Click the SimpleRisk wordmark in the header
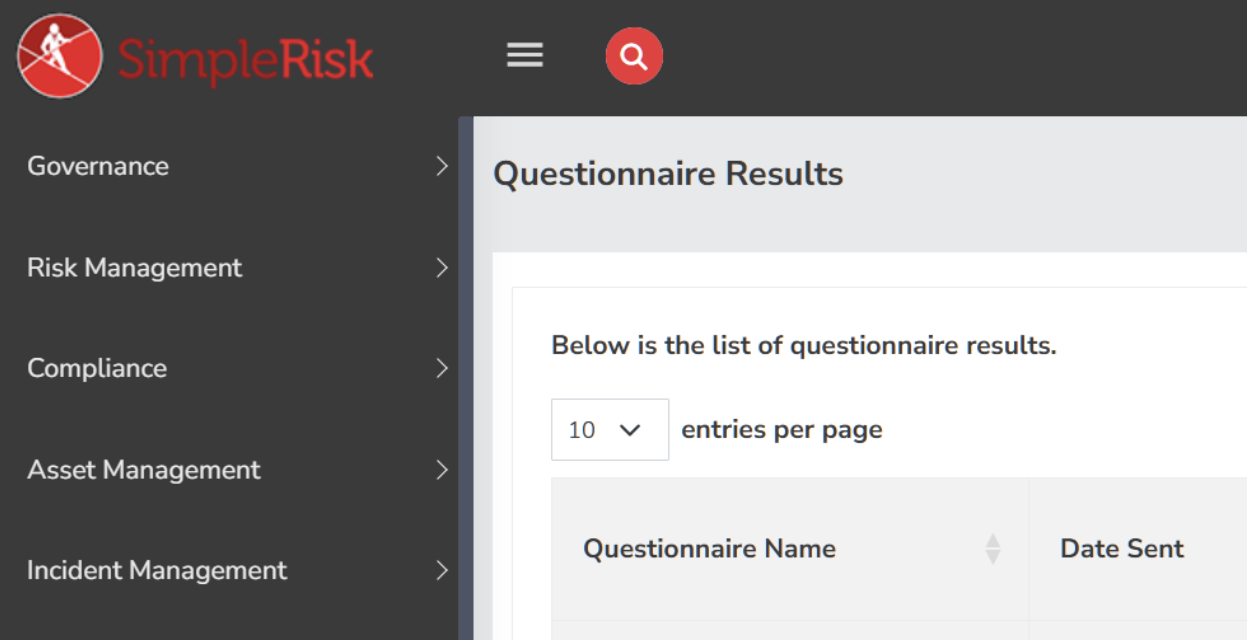This screenshot has width=1250, height=642. point(243,57)
